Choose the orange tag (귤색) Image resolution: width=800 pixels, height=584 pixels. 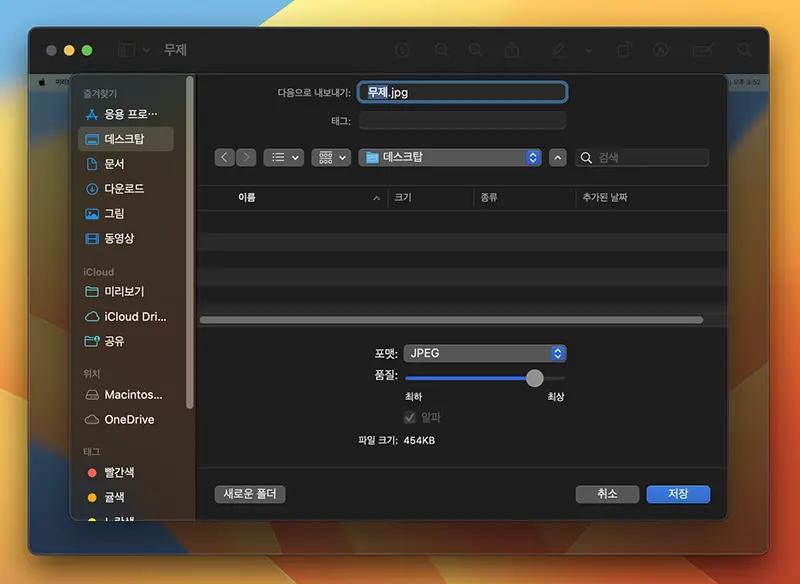pyautogui.click(x=126, y=497)
